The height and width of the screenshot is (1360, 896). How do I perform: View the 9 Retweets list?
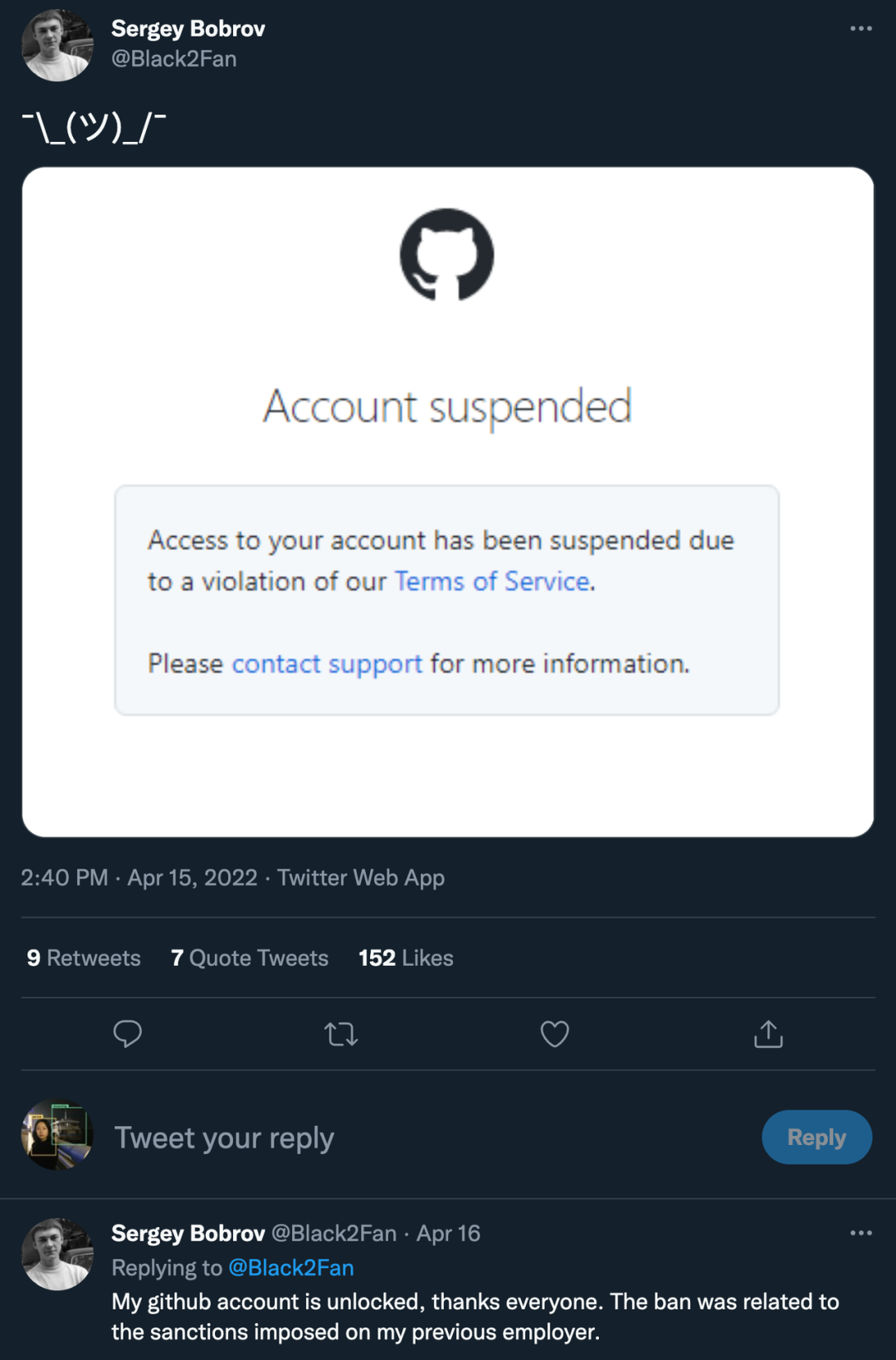pyautogui.click(x=84, y=958)
